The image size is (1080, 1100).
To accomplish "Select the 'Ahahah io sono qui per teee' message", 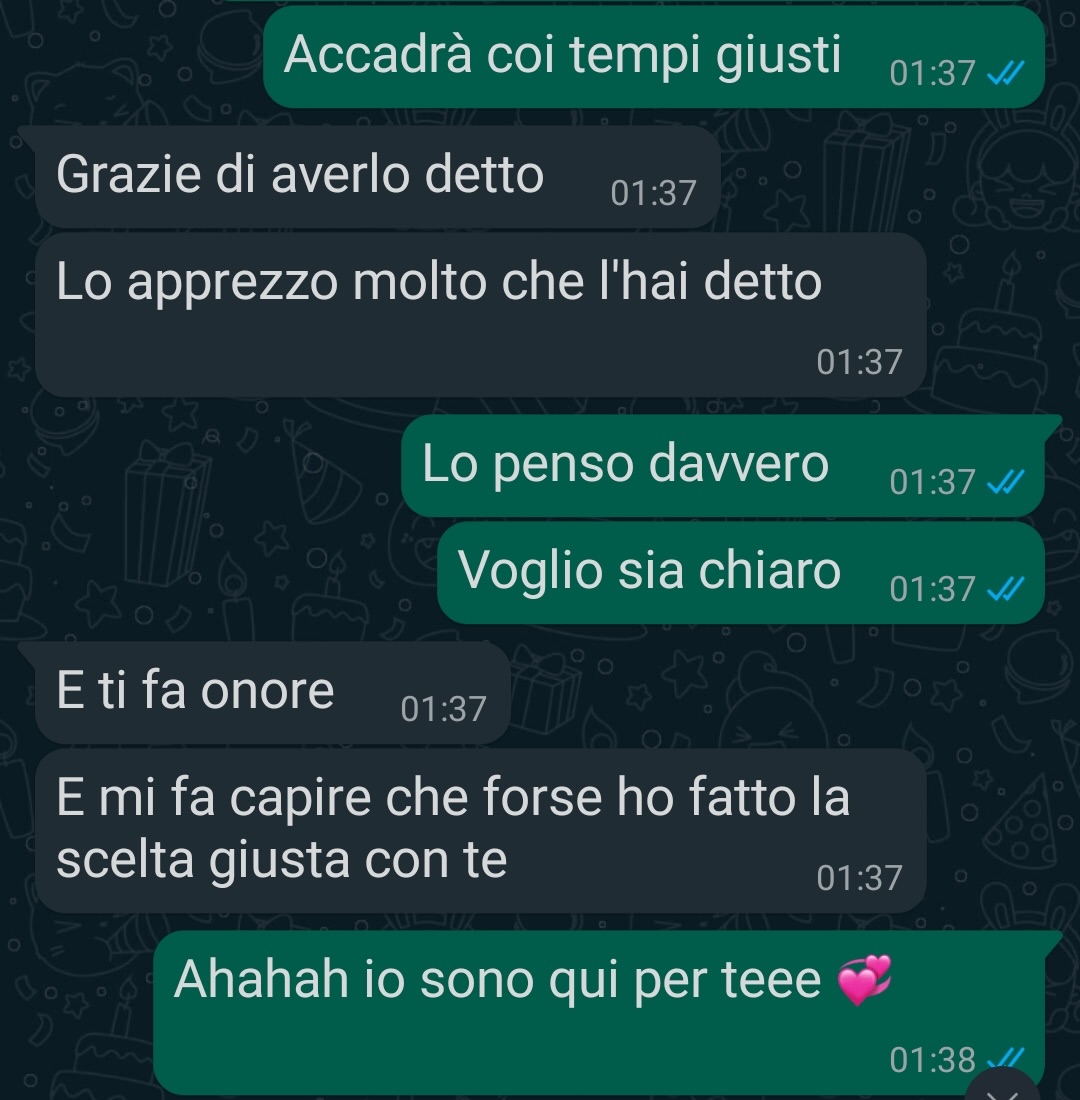I will 599,1012.
